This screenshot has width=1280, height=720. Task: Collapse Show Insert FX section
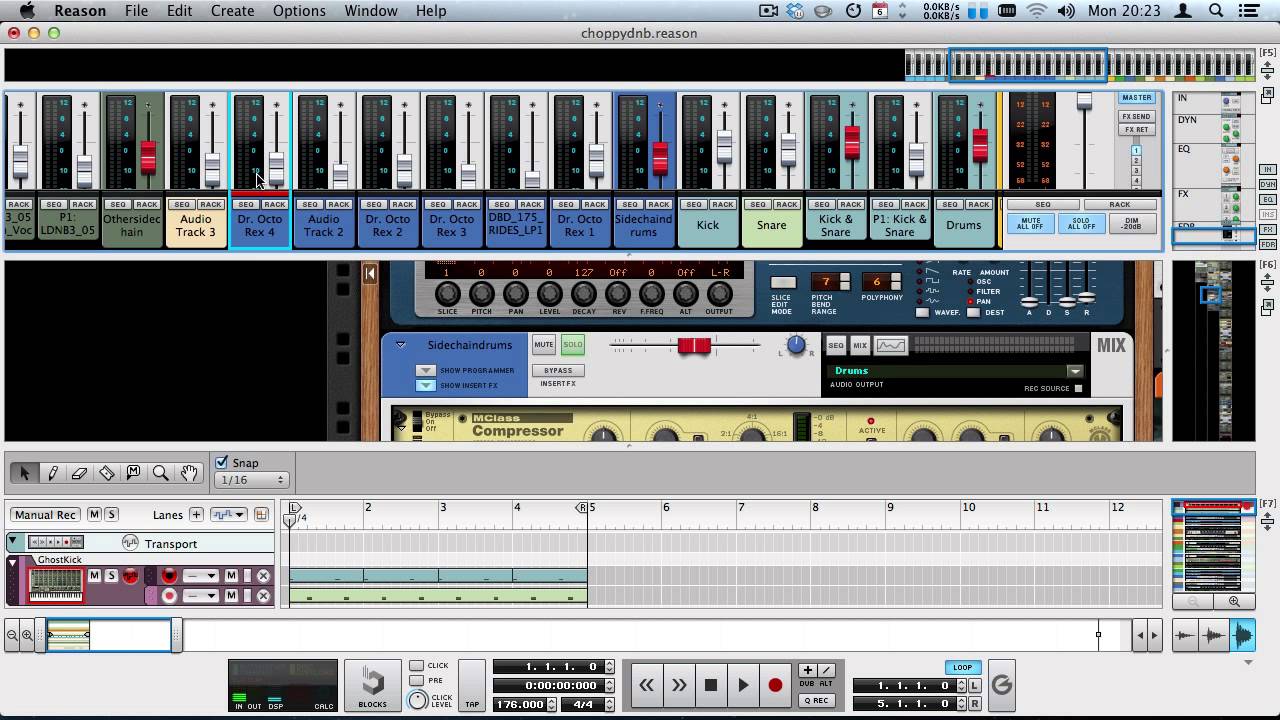click(x=425, y=386)
